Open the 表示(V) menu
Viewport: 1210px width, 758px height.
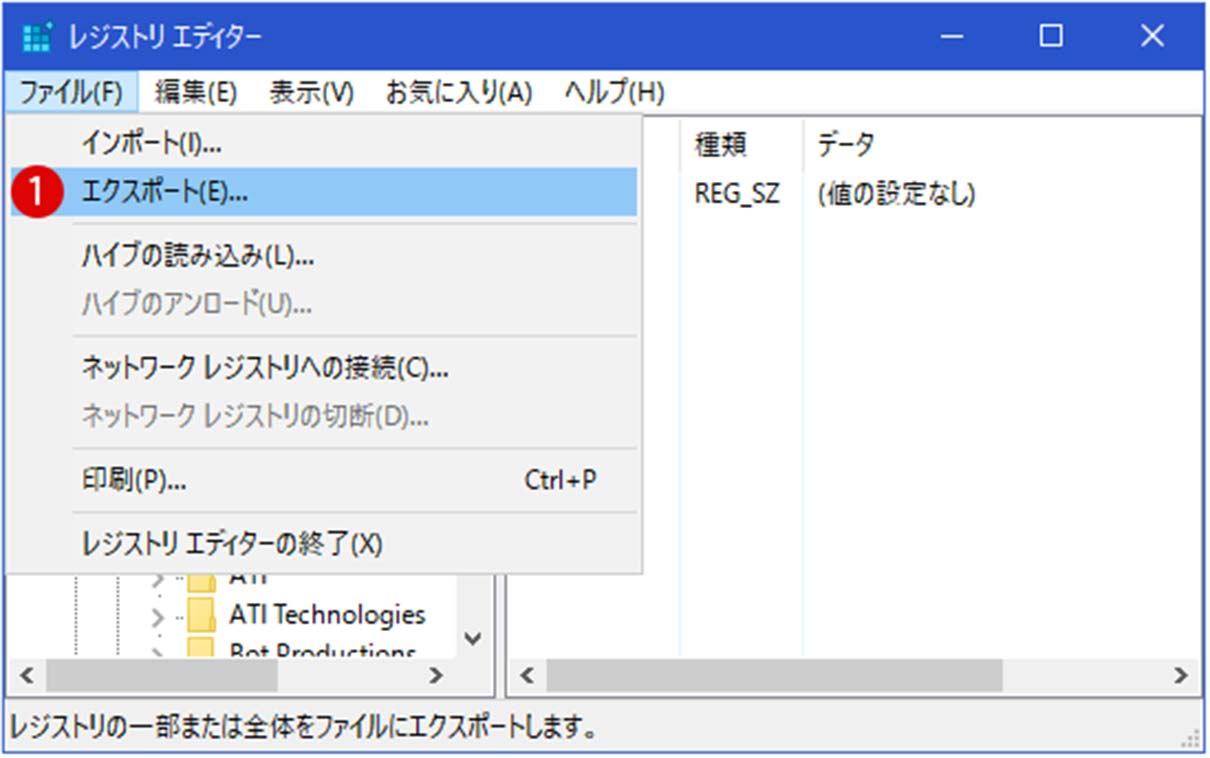tap(311, 93)
